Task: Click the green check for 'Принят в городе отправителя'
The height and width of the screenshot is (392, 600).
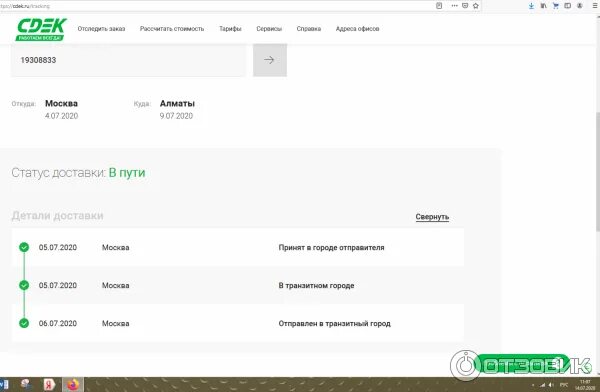Action: click(x=24, y=247)
